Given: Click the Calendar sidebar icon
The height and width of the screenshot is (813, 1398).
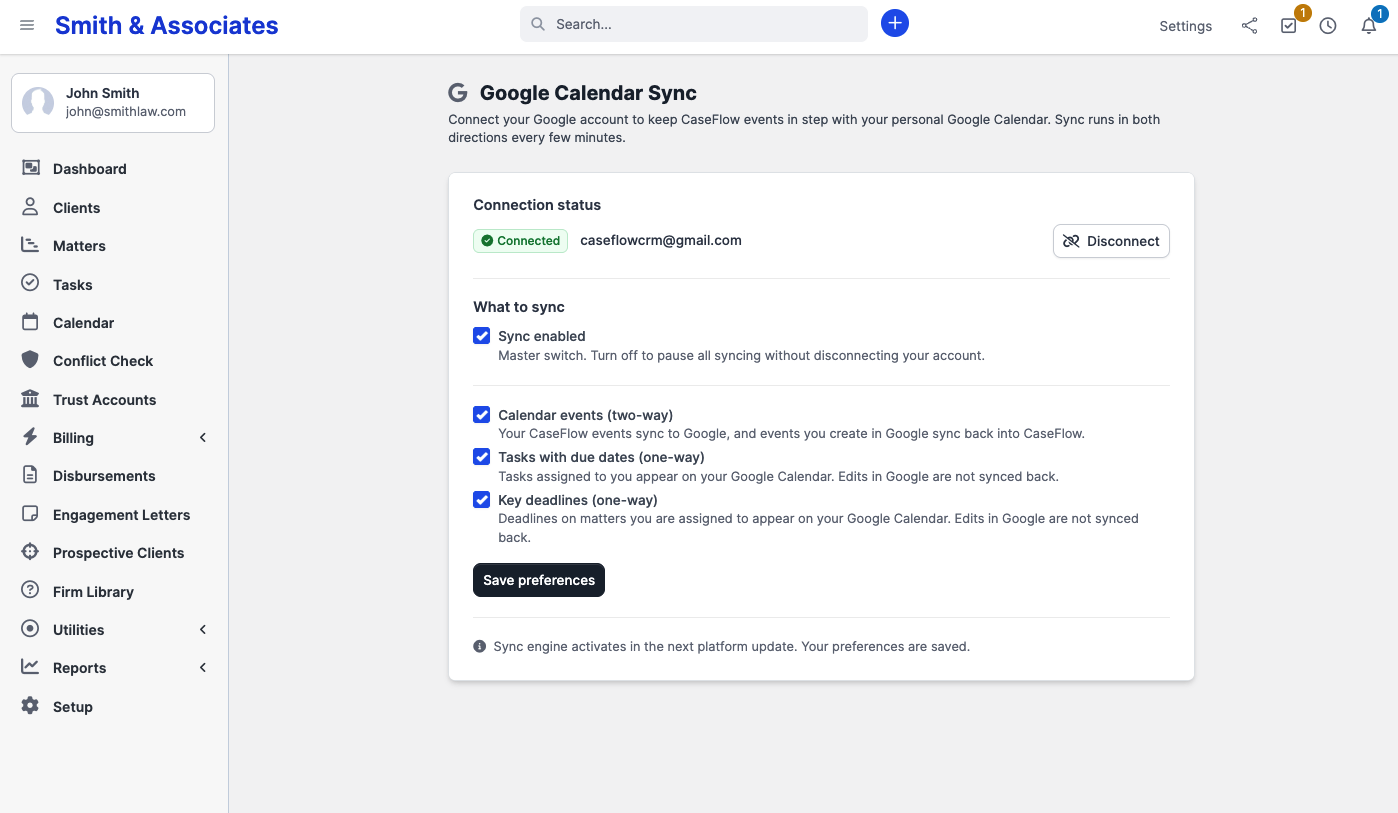Looking at the screenshot, I should [31, 322].
